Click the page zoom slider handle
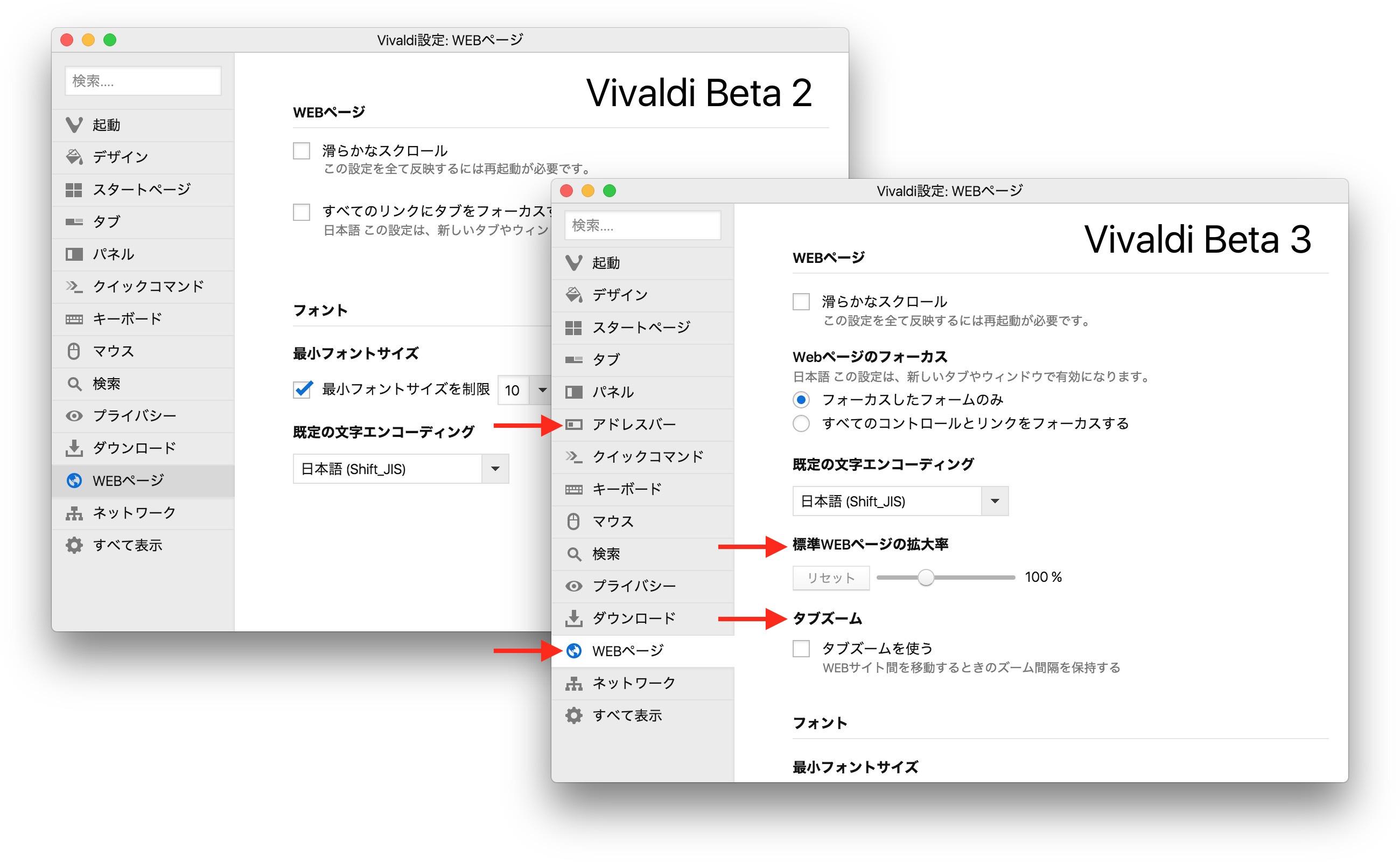This screenshot has height=862, width=1400. pos(927,578)
